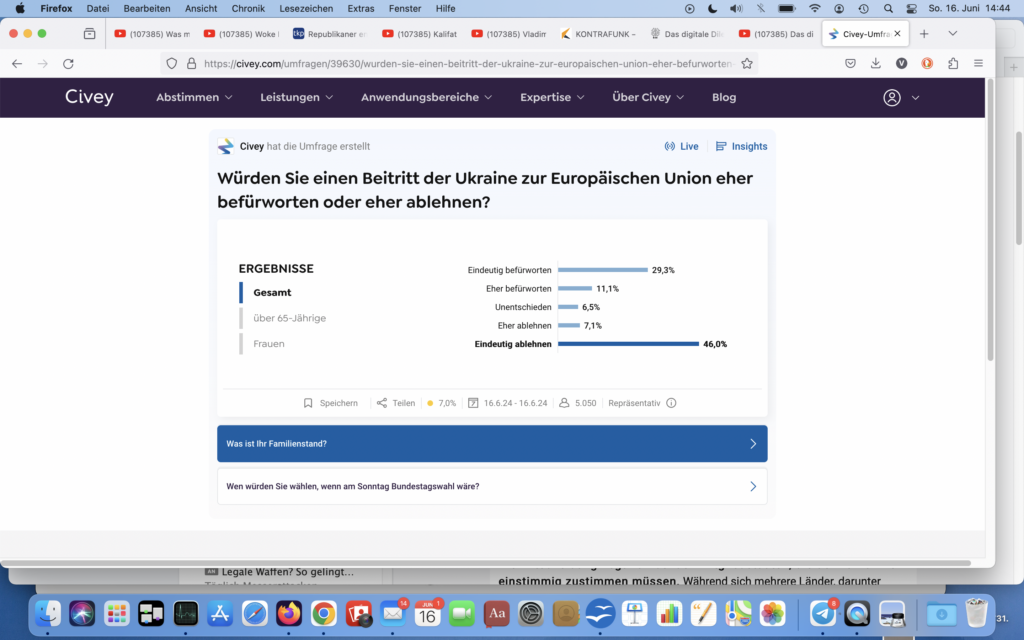Expand the Abstimmen navigation dropdown
The height and width of the screenshot is (640, 1024).
(x=194, y=98)
